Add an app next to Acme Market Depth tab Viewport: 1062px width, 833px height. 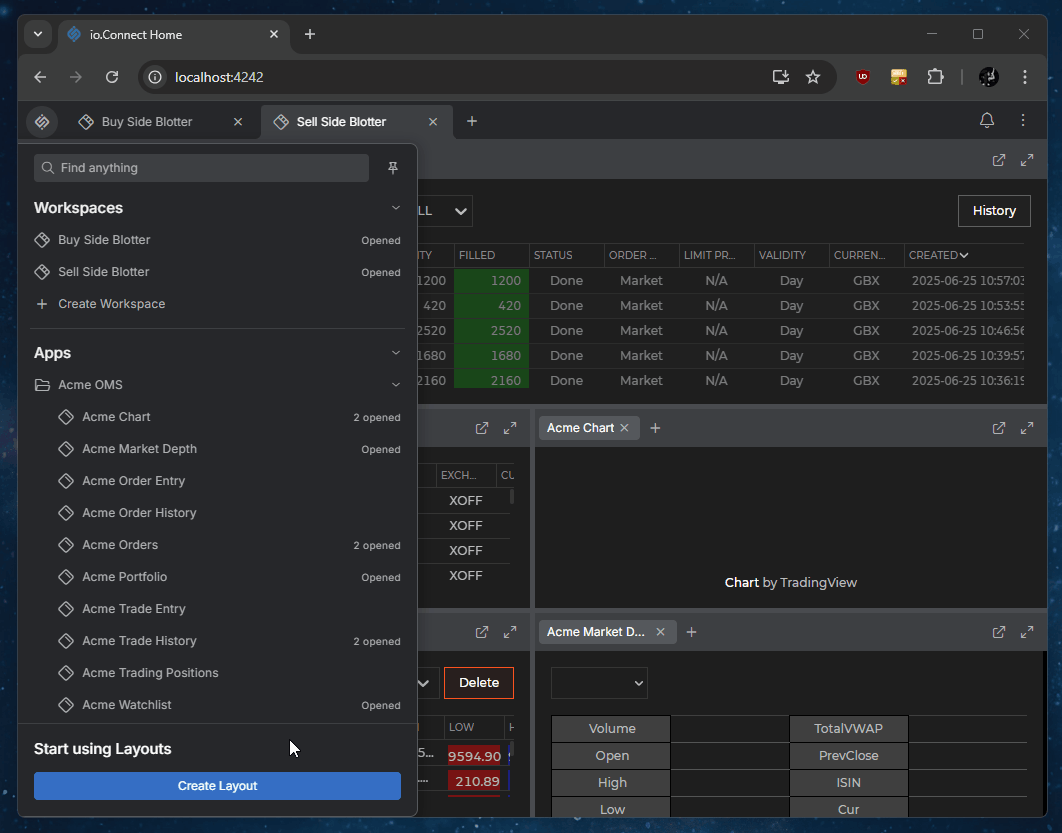(692, 632)
